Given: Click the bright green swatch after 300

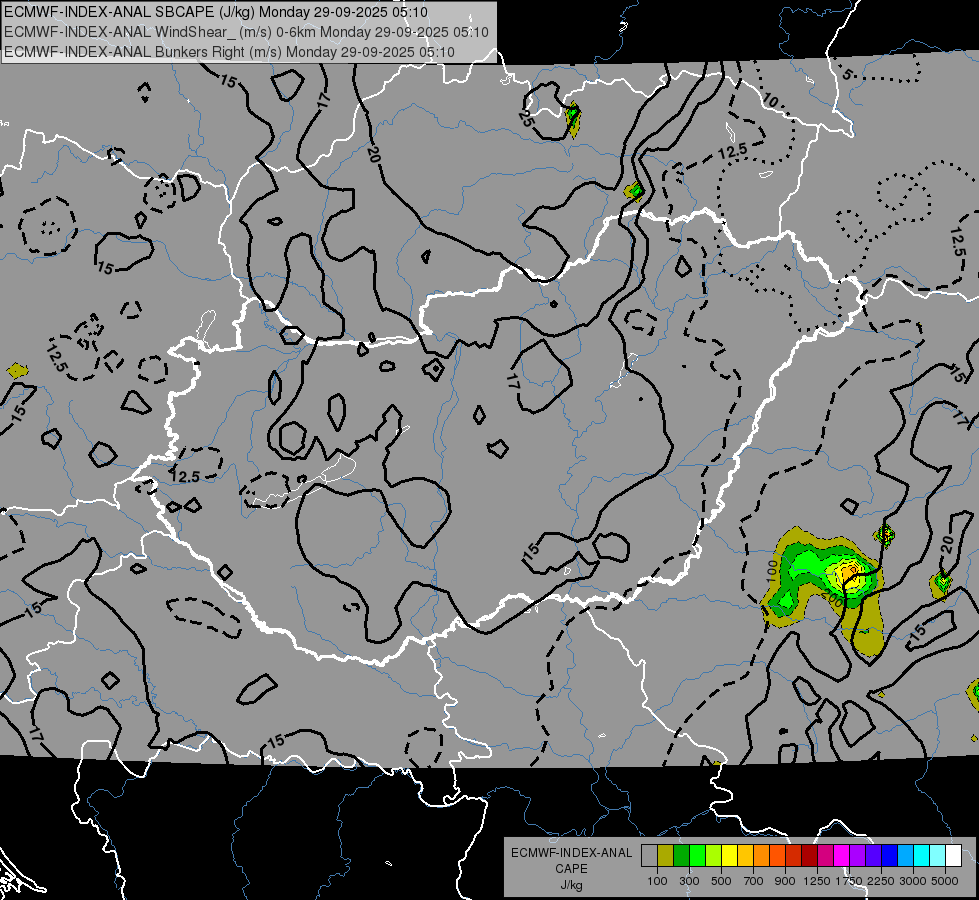Looking at the screenshot, I should [x=697, y=856].
